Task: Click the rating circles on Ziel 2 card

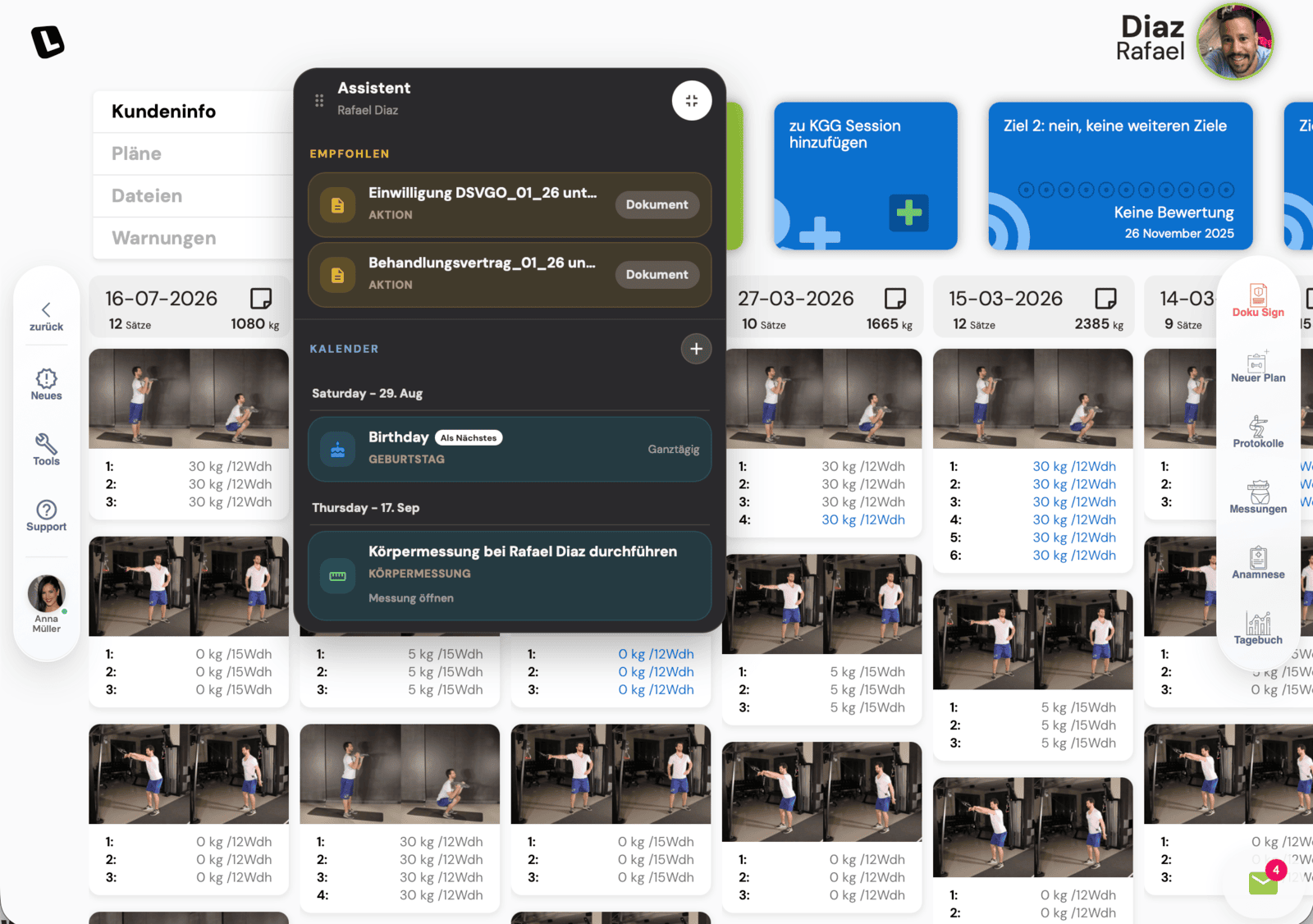Action: pyautogui.click(x=1126, y=190)
